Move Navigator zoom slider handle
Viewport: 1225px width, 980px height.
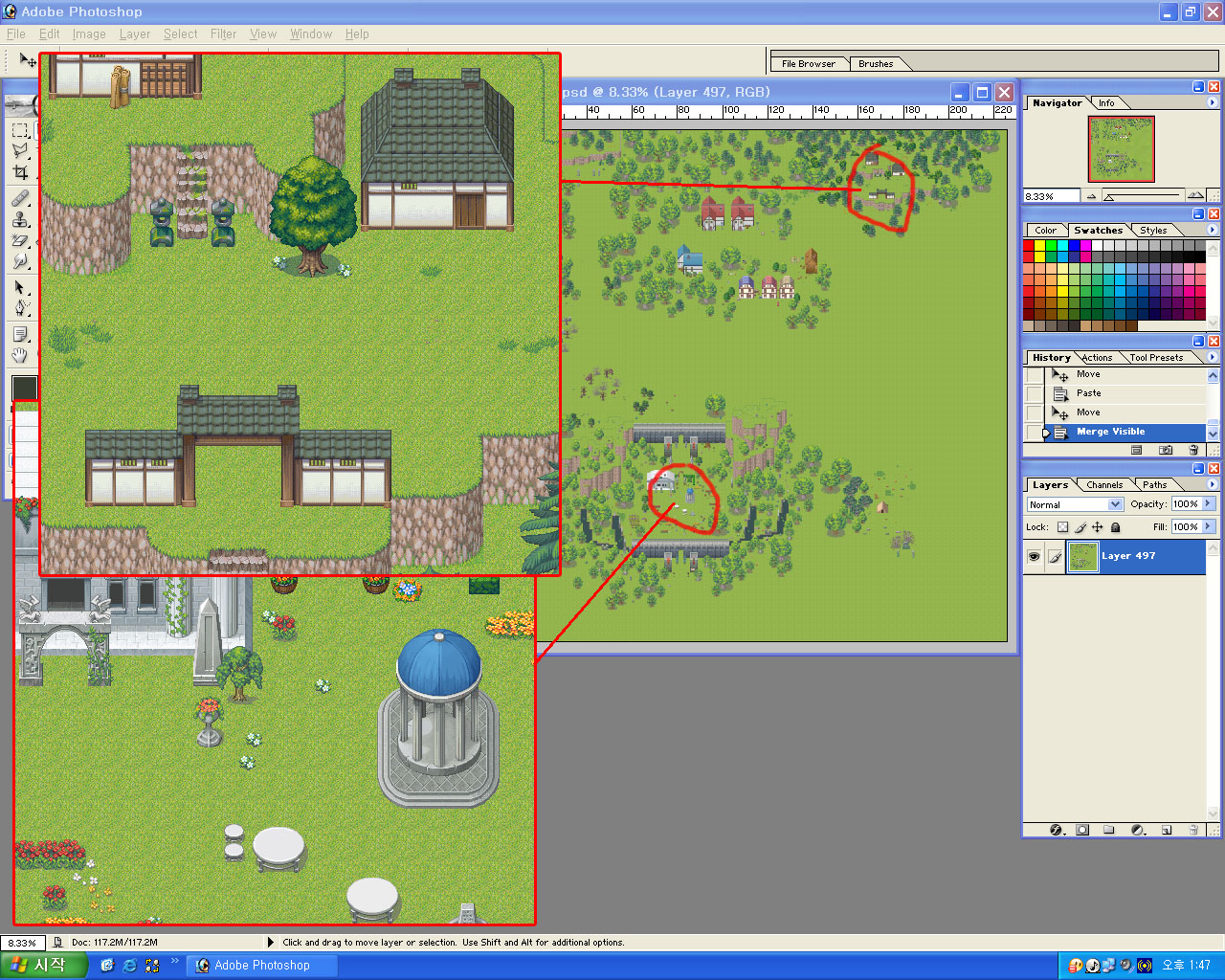(x=1108, y=197)
